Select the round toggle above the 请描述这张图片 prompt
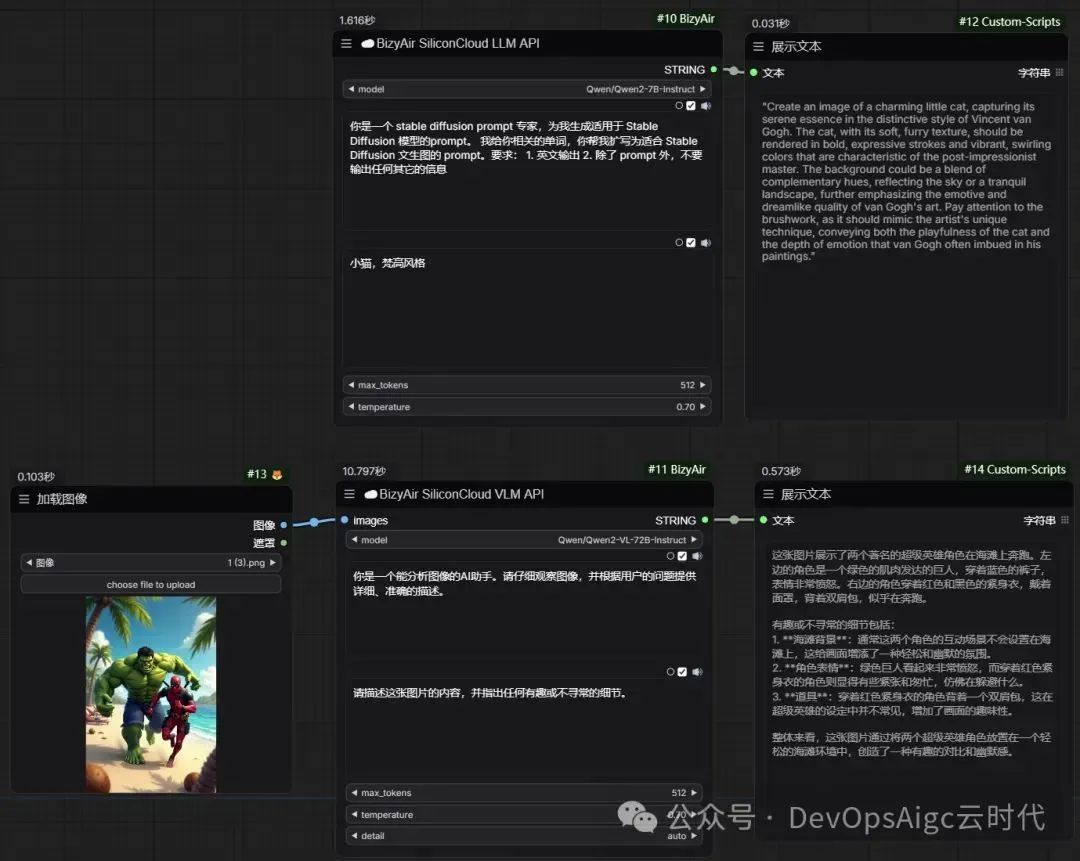This screenshot has width=1080, height=861. [x=670, y=672]
